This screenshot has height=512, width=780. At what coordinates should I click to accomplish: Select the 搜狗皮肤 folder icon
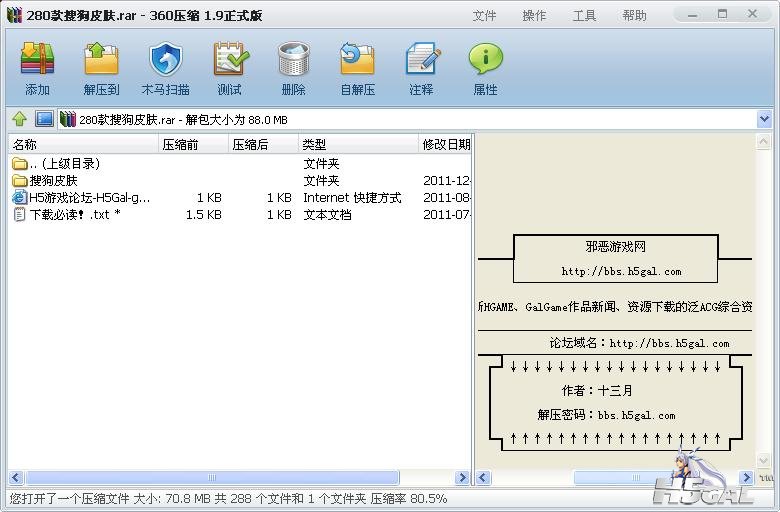19,180
